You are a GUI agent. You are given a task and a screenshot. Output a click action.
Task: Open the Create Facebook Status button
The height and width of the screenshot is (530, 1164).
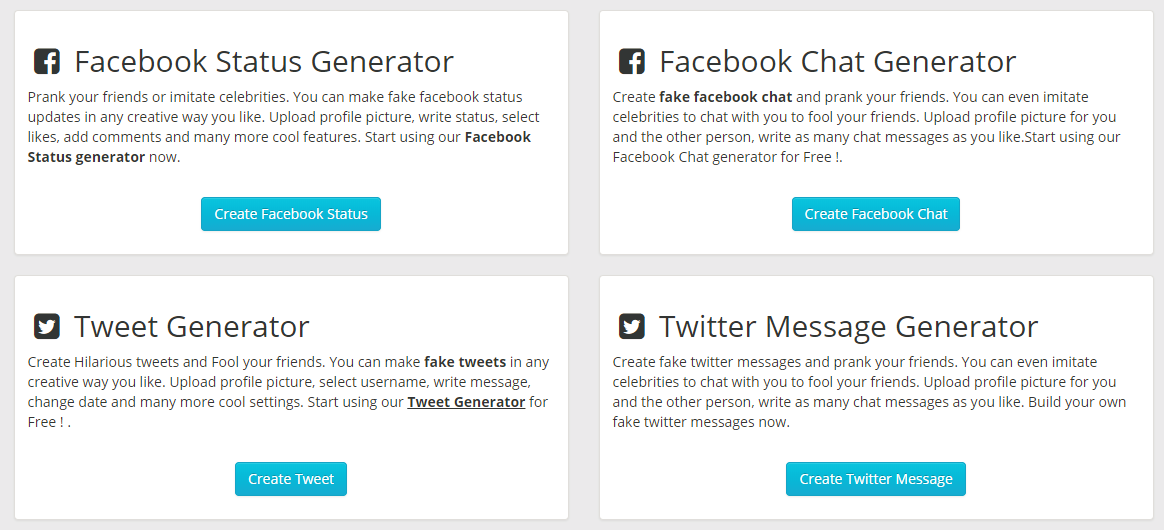[x=291, y=214]
